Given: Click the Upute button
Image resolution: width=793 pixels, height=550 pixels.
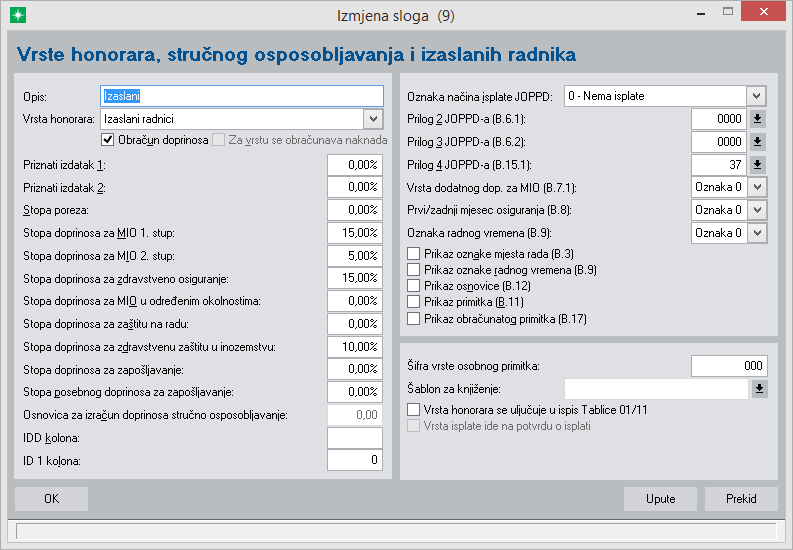Looking at the screenshot, I should click(660, 499).
